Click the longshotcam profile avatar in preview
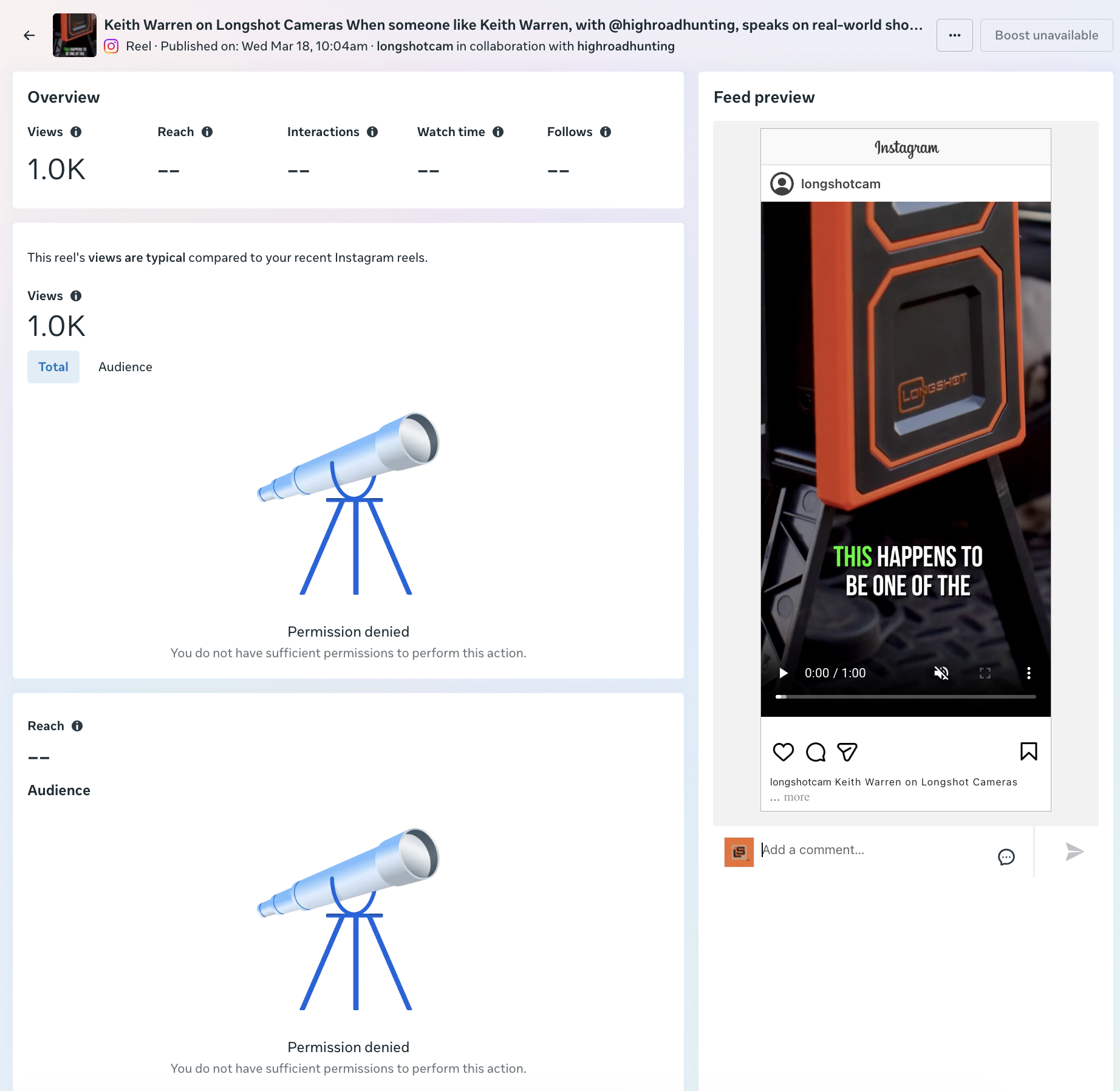 coord(782,183)
